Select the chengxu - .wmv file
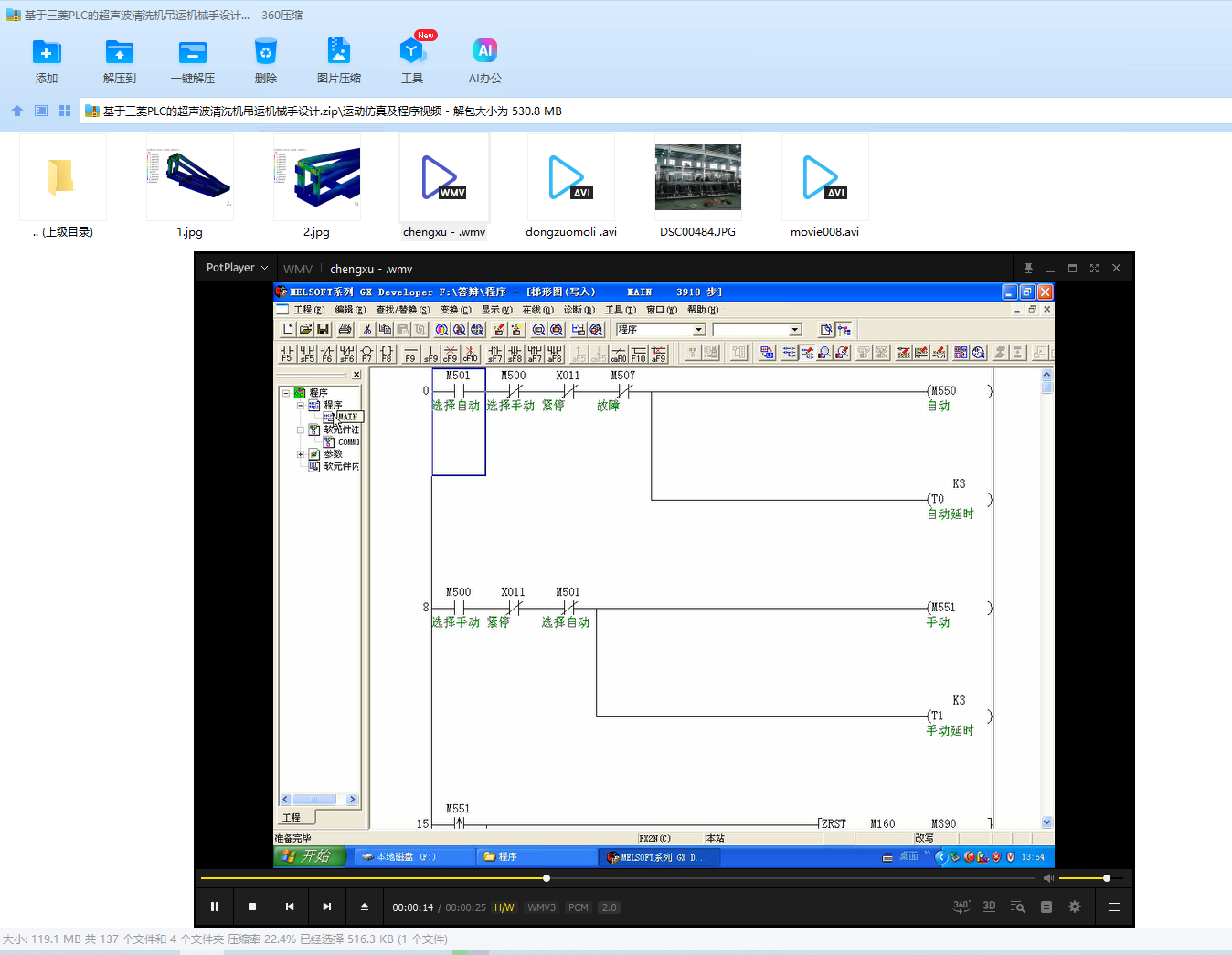Viewport: 1232px width, 955px height. tap(444, 187)
